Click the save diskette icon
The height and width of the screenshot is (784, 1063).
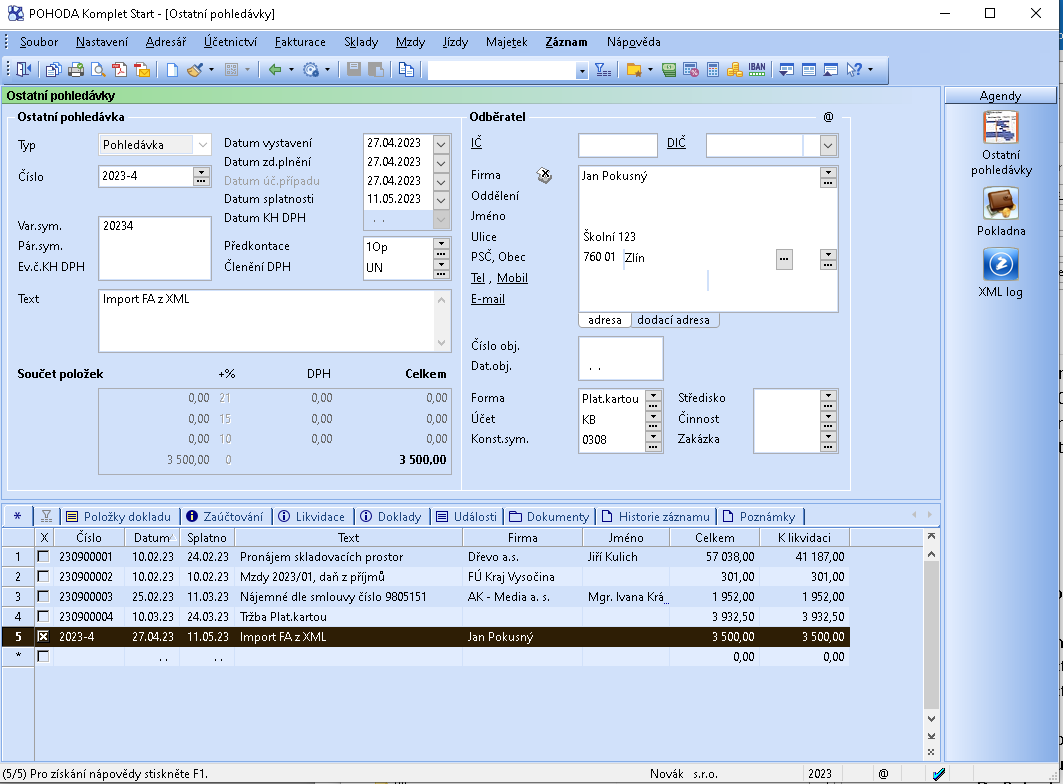click(354, 69)
